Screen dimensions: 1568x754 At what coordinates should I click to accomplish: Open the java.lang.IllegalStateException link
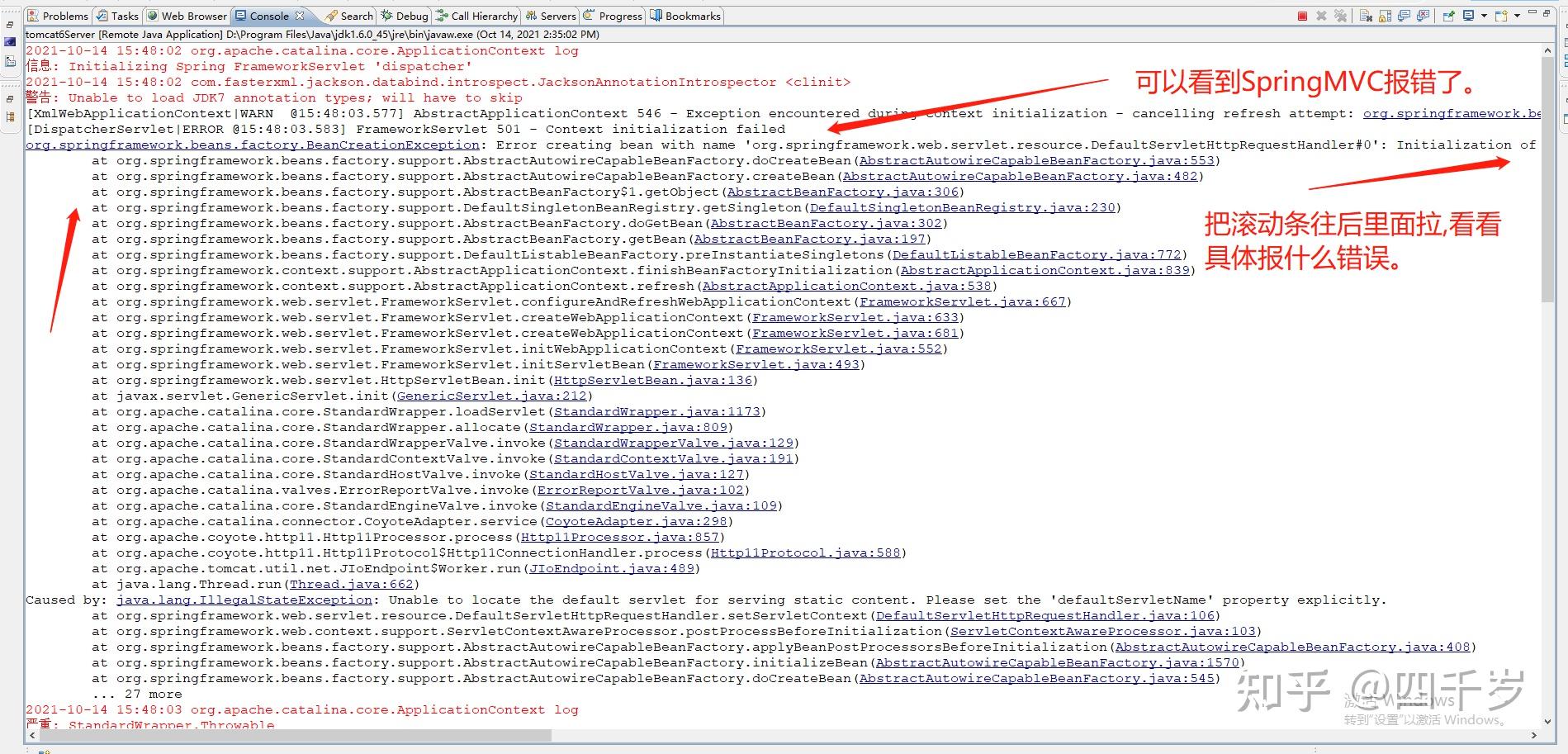click(244, 600)
